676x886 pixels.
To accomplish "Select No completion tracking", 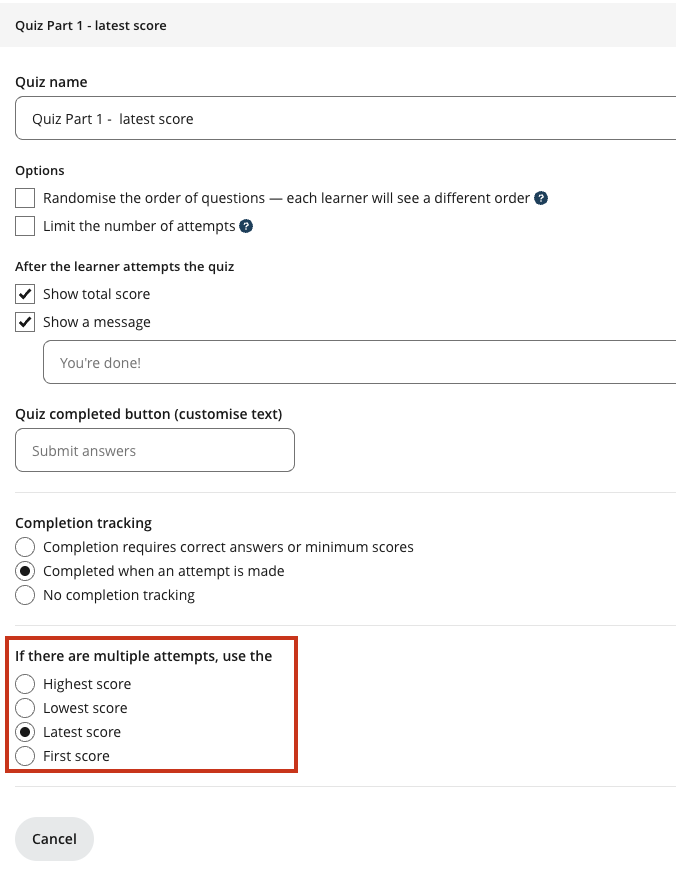I will pyautogui.click(x=25, y=595).
